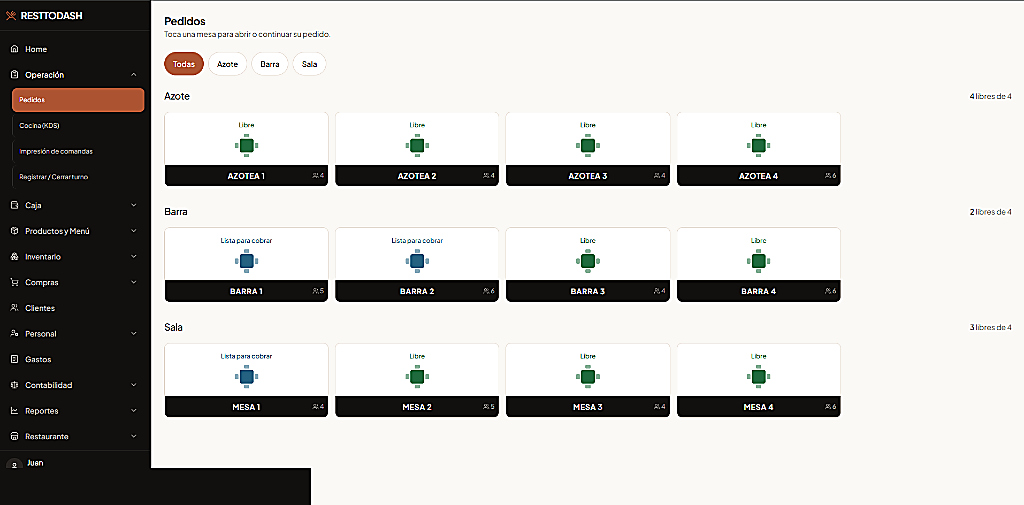Click the green table icon of BARRA 4

coord(759,261)
